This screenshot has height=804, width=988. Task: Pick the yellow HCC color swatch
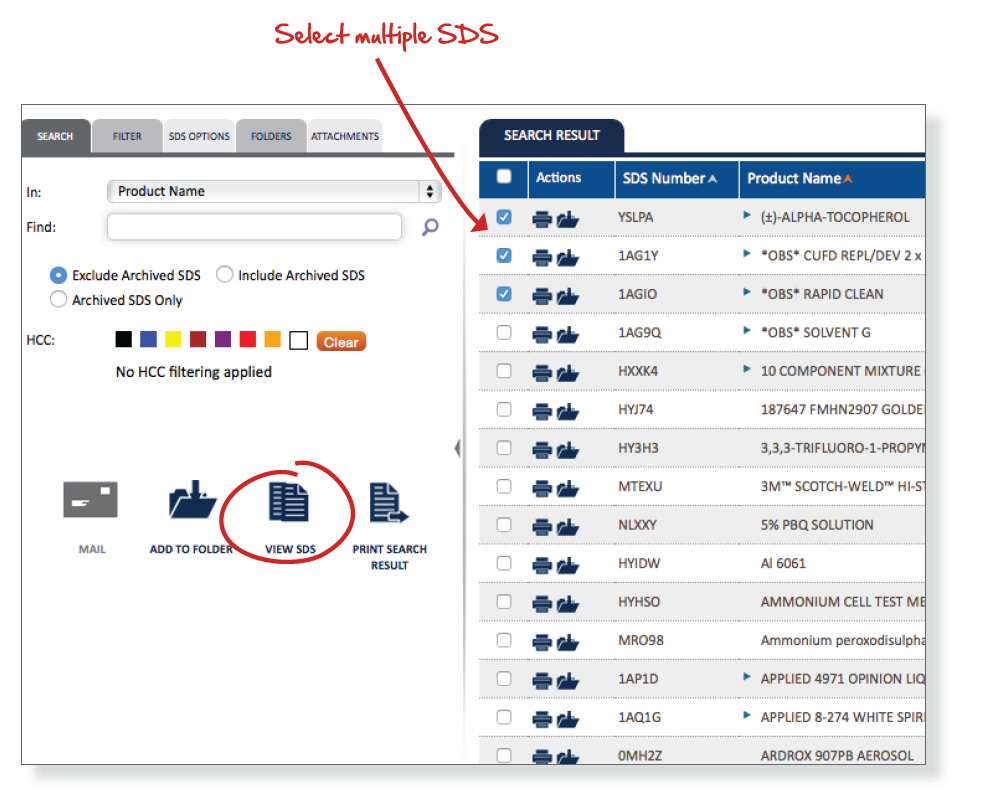click(x=173, y=340)
